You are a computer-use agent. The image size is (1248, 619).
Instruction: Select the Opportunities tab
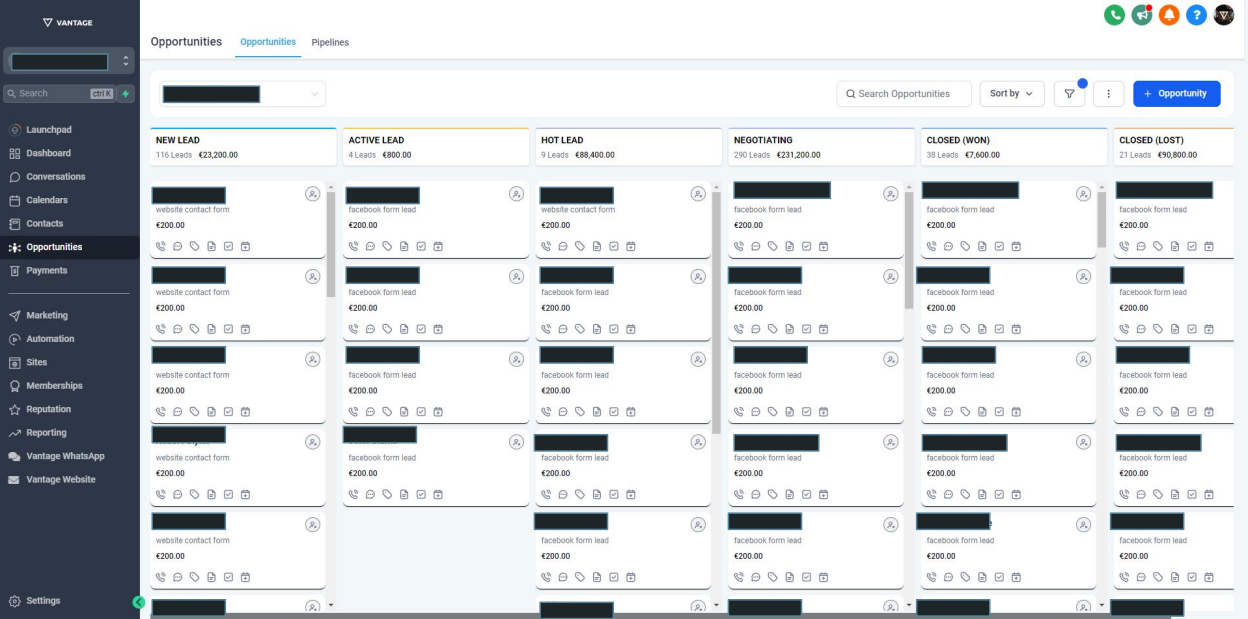point(268,42)
